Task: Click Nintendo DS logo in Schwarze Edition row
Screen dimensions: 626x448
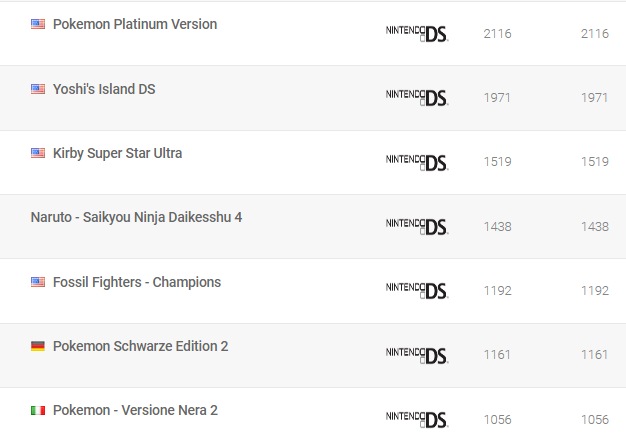Action: [416, 354]
